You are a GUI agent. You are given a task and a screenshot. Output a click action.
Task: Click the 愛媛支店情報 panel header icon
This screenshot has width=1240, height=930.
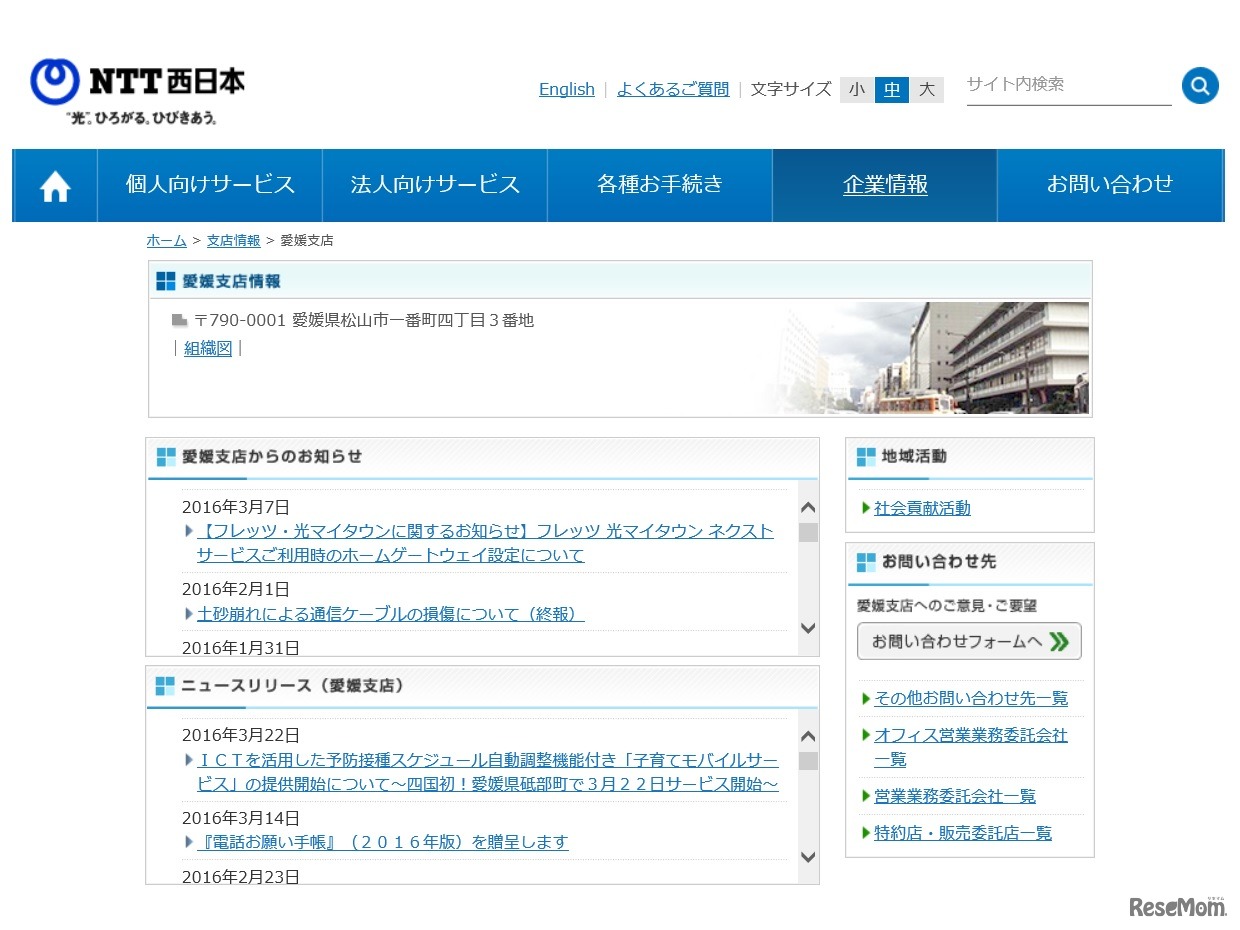point(165,280)
